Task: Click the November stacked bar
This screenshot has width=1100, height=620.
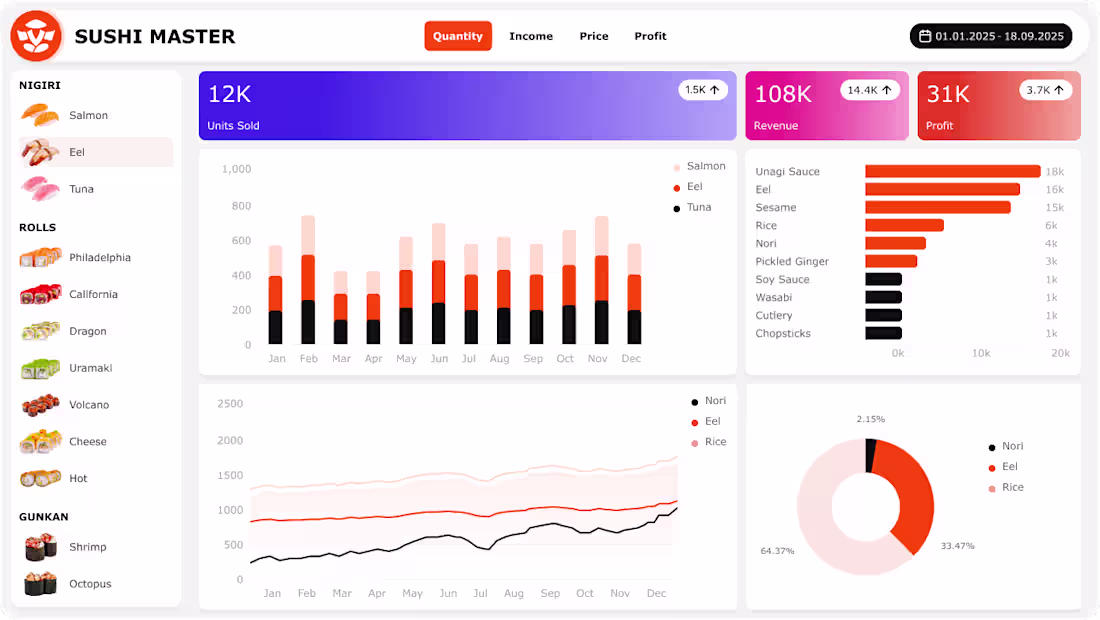Action: (601, 280)
